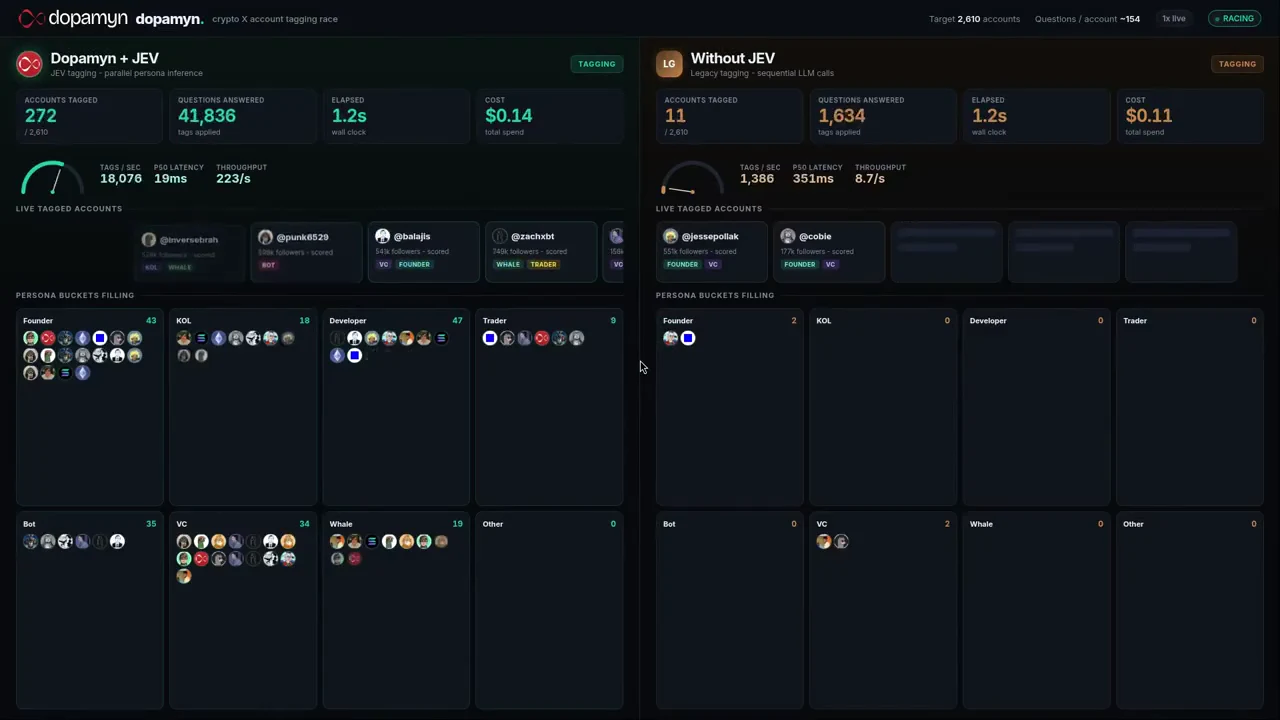Click the '223/s' throughput value
Viewport: 1280px width, 720px height.
(x=233, y=178)
